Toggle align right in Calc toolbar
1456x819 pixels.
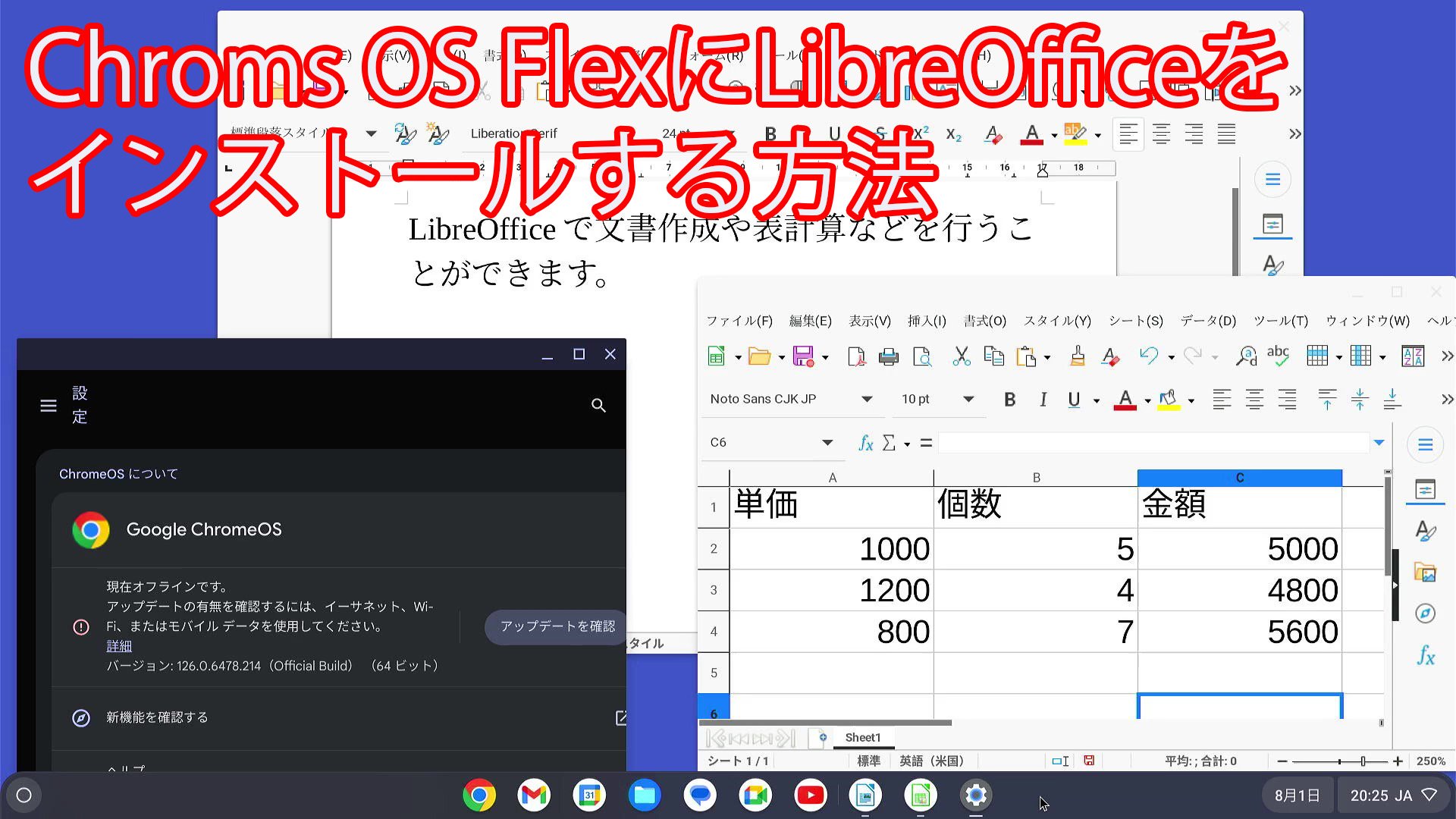tap(1287, 399)
